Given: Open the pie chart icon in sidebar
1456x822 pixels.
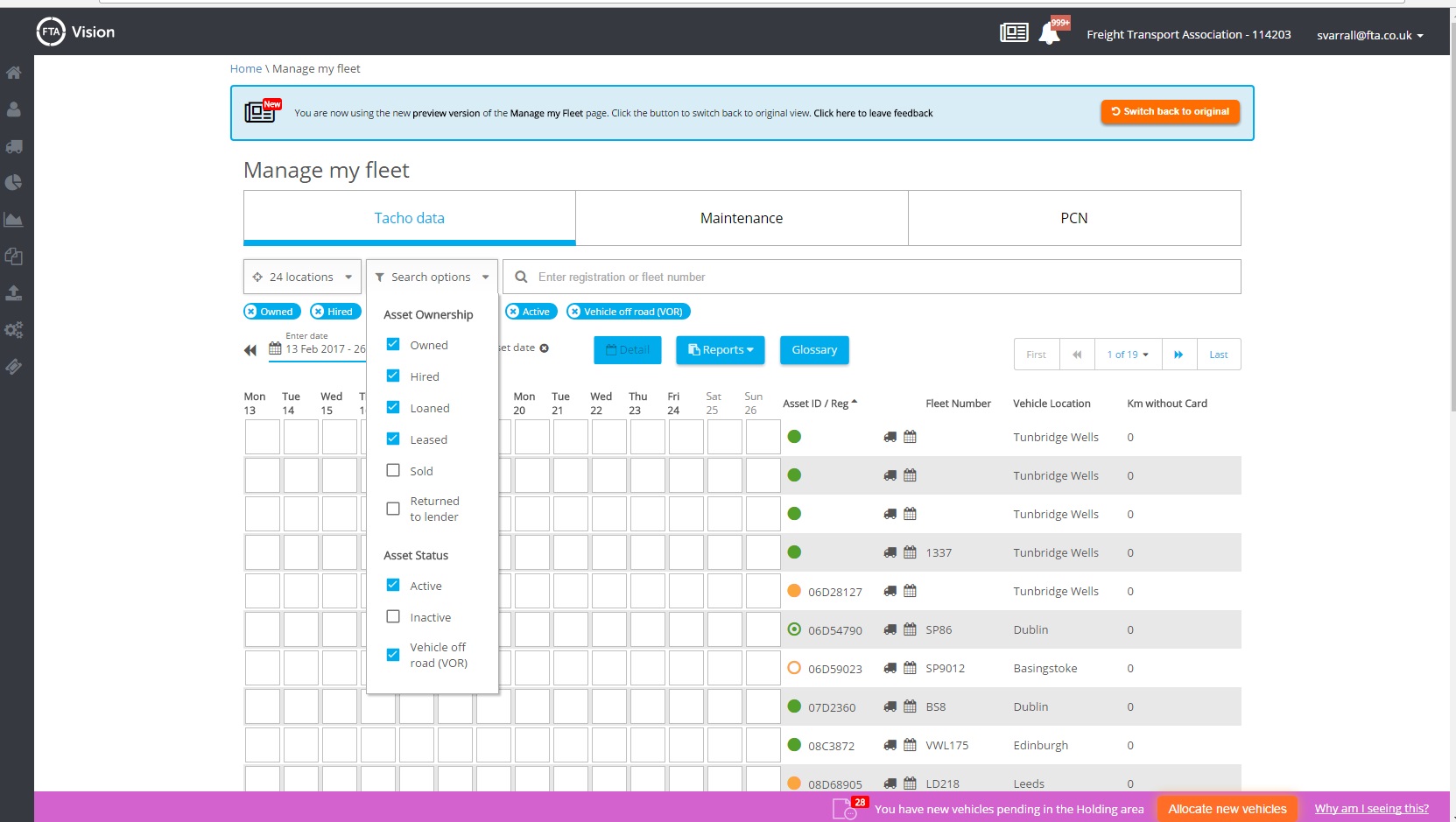Looking at the screenshot, I should coord(14,183).
